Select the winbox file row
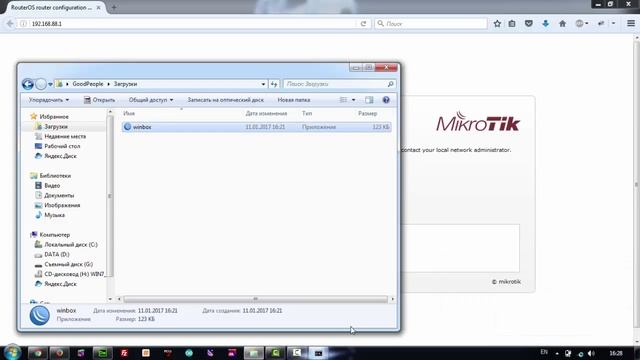Screen dimensions: 640x360 pyautogui.click(x=256, y=127)
